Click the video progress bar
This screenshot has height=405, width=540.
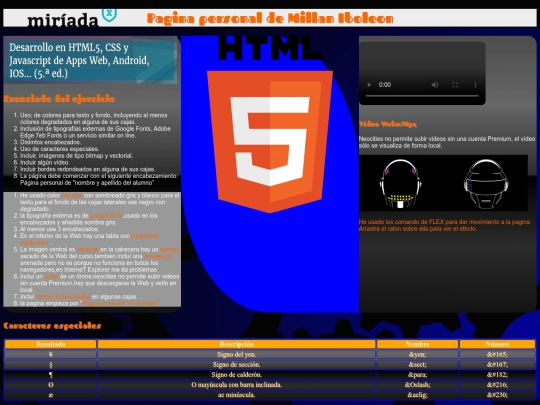(422, 96)
